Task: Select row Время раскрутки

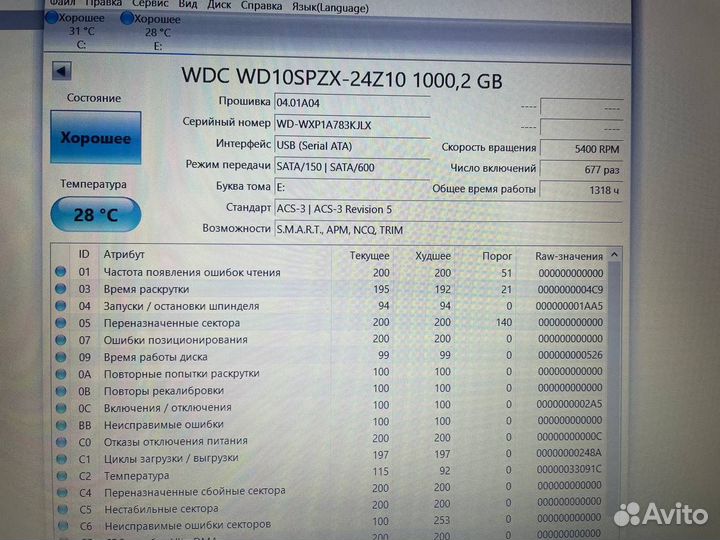Action: tap(329, 289)
